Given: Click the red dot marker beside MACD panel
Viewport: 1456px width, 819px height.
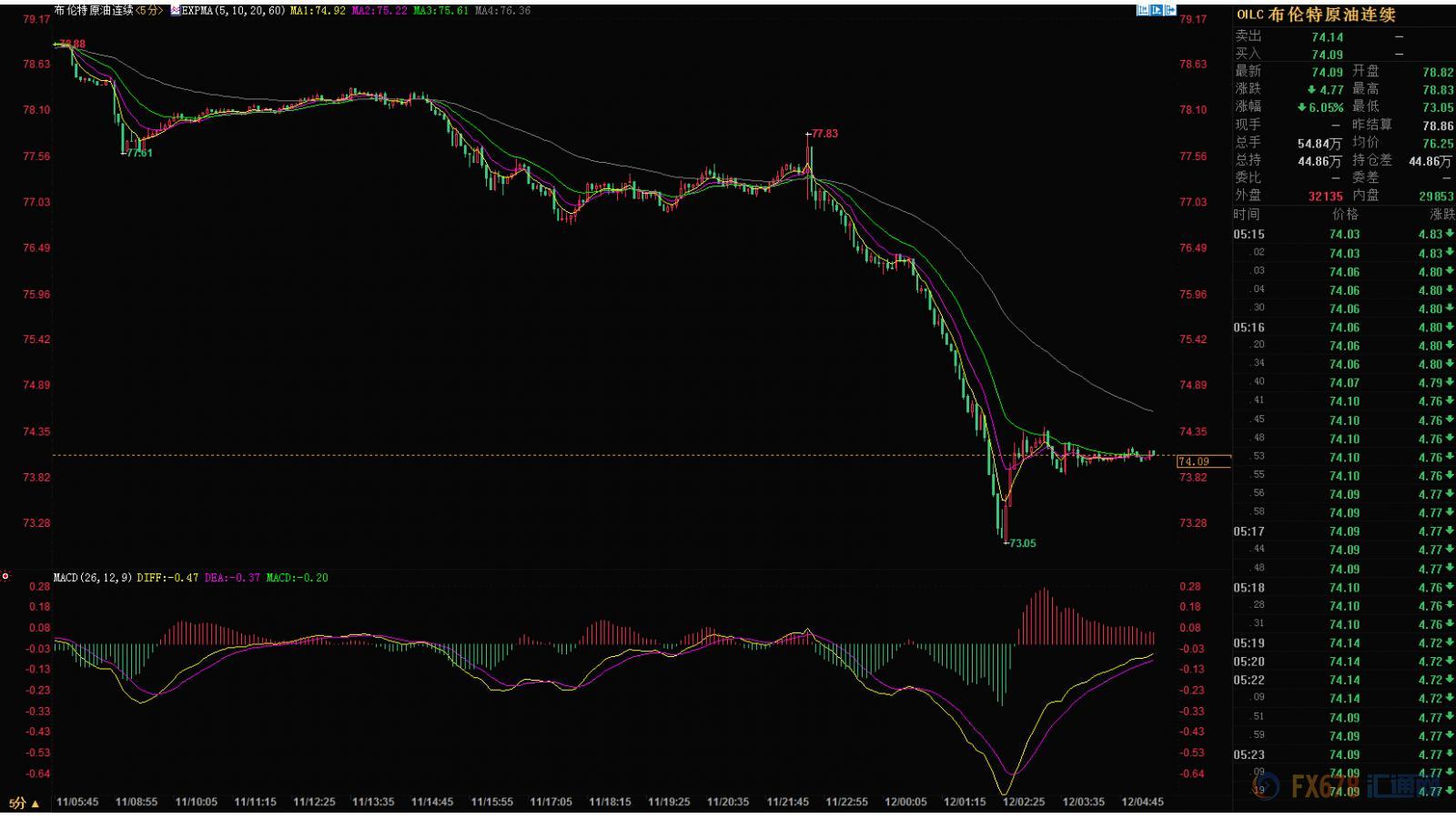Looking at the screenshot, I should [5, 576].
